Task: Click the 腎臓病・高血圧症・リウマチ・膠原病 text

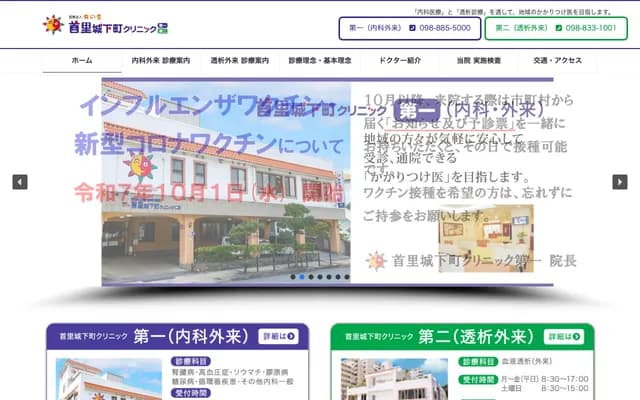Action: (230, 372)
